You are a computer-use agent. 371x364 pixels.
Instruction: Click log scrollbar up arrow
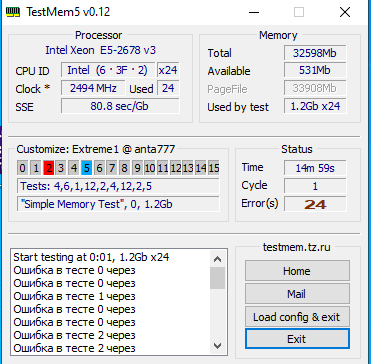coord(217,259)
